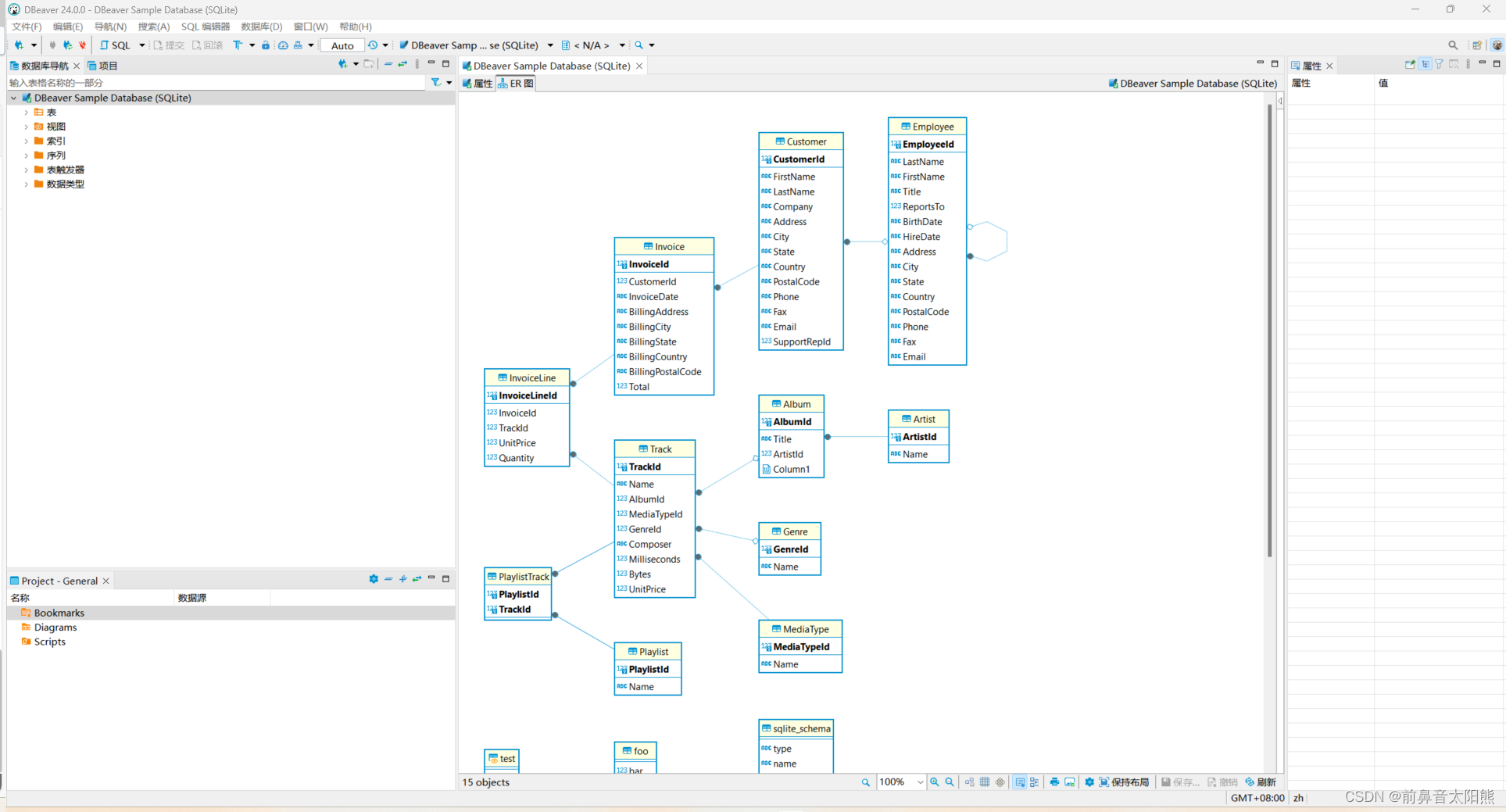
Task: Open the dashboard gauge icon
Action: pyautogui.click(x=283, y=45)
